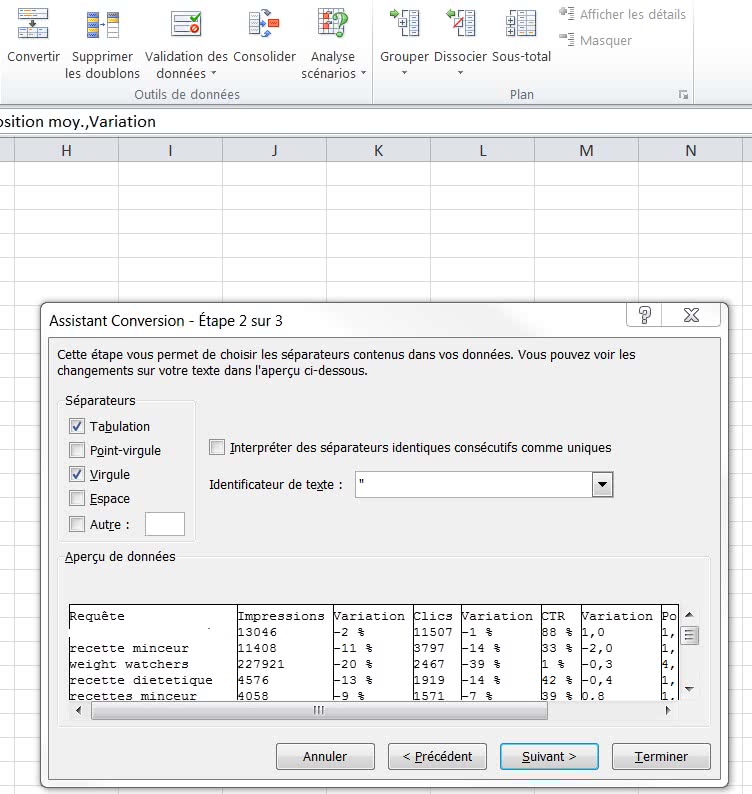Click Afficher les détails icon
Image resolution: width=752 pixels, height=794 pixels.
[567, 13]
